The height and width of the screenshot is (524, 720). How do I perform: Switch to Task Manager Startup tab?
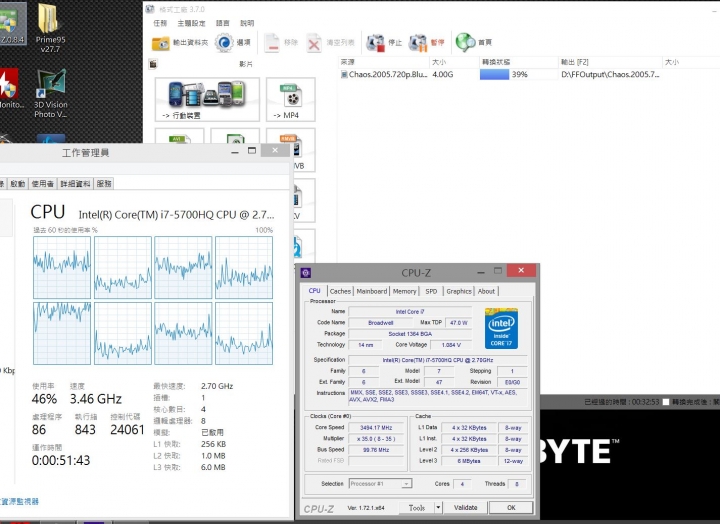(17, 184)
